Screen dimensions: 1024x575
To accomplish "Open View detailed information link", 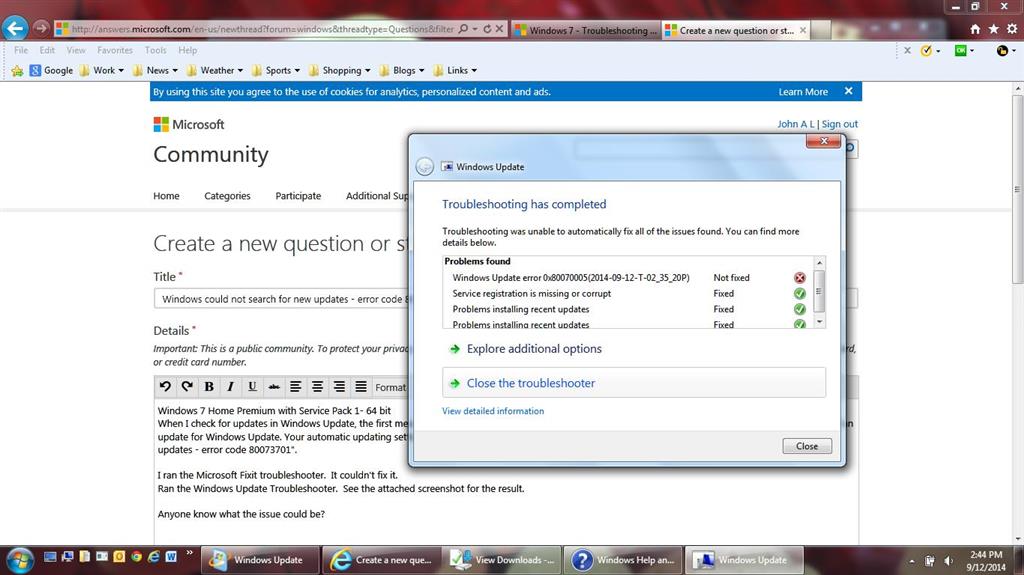I will [493, 411].
